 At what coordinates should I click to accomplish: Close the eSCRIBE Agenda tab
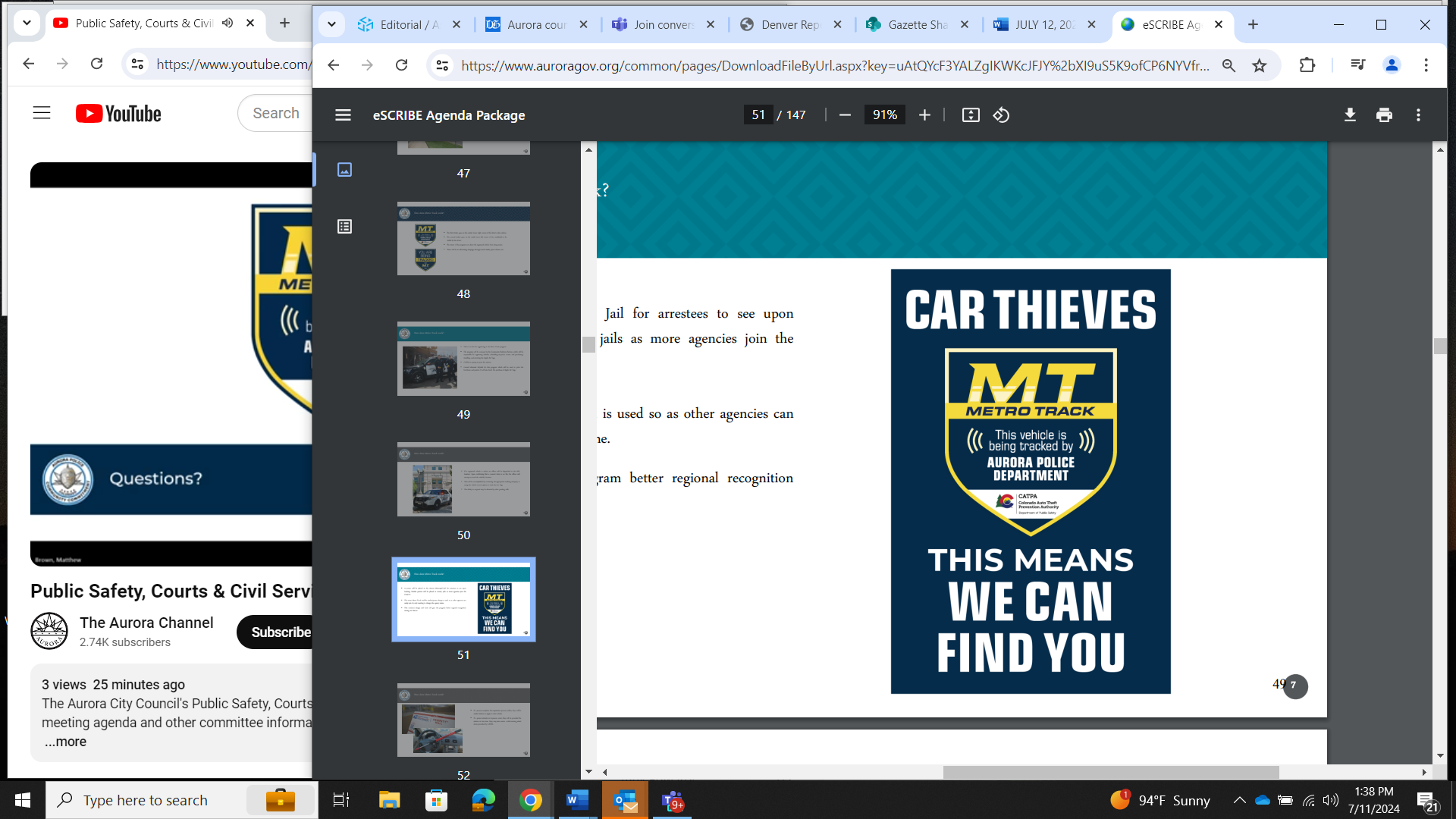pos(1219,24)
